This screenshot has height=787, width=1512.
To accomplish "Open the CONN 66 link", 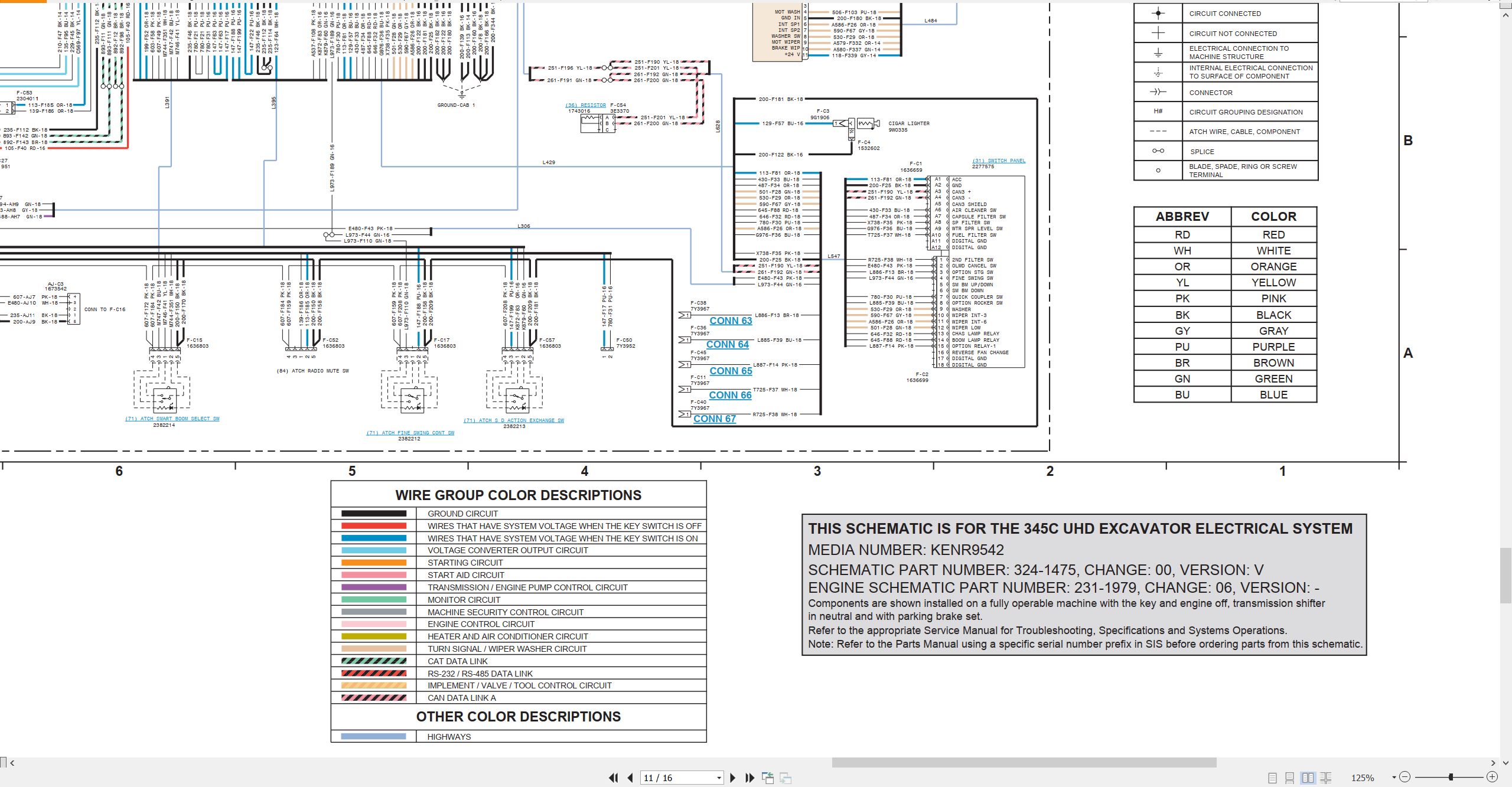I will (x=730, y=395).
